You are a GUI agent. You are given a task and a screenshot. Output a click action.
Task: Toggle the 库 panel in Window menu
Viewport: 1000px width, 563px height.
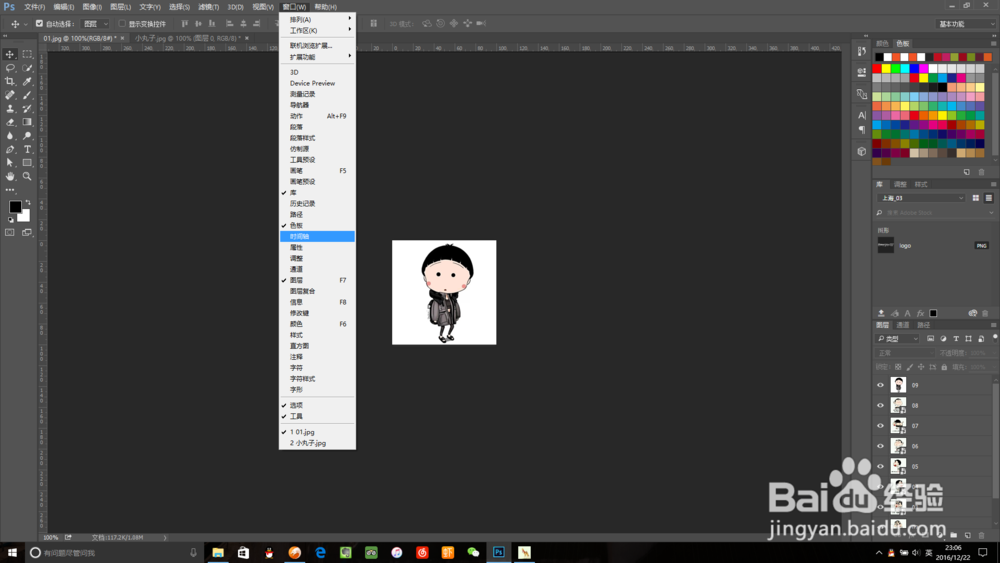317,193
